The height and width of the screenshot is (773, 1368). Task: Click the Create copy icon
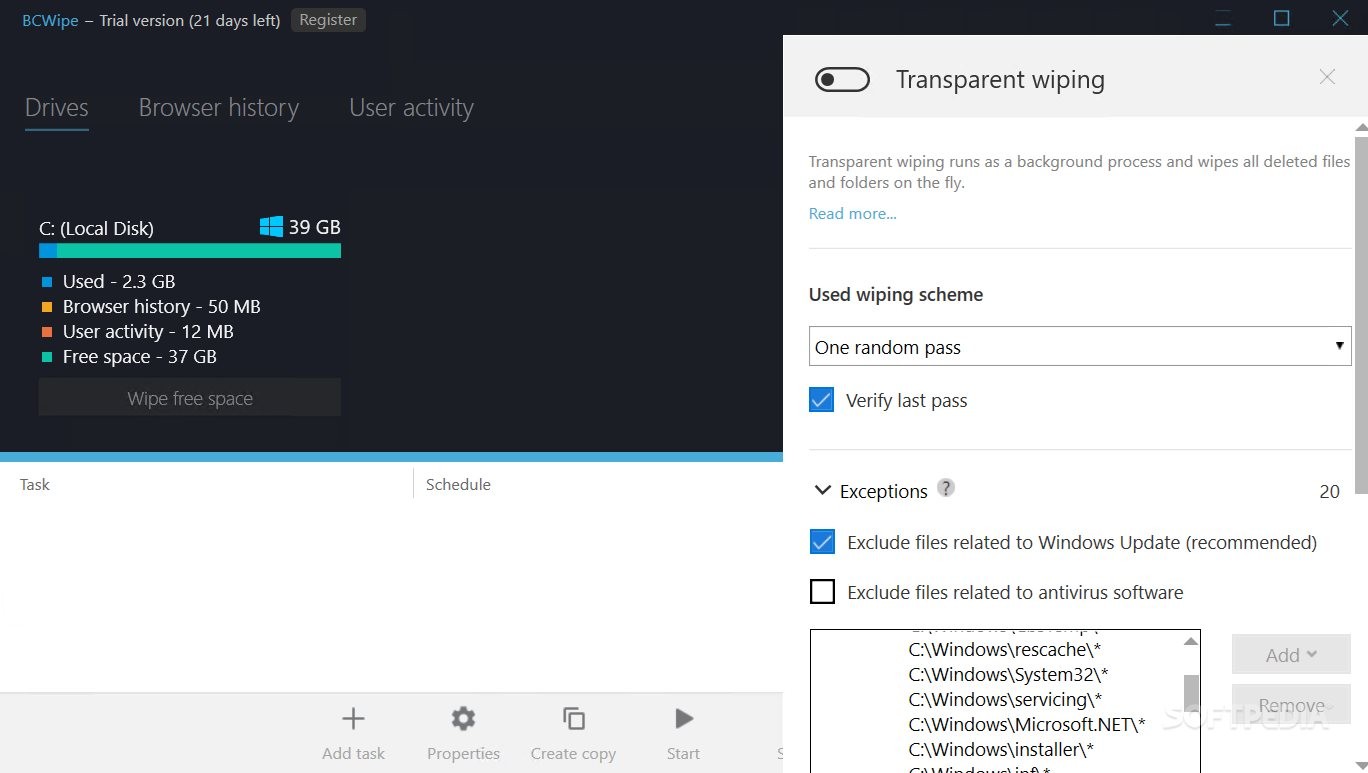pyautogui.click(x=573, y=718)
